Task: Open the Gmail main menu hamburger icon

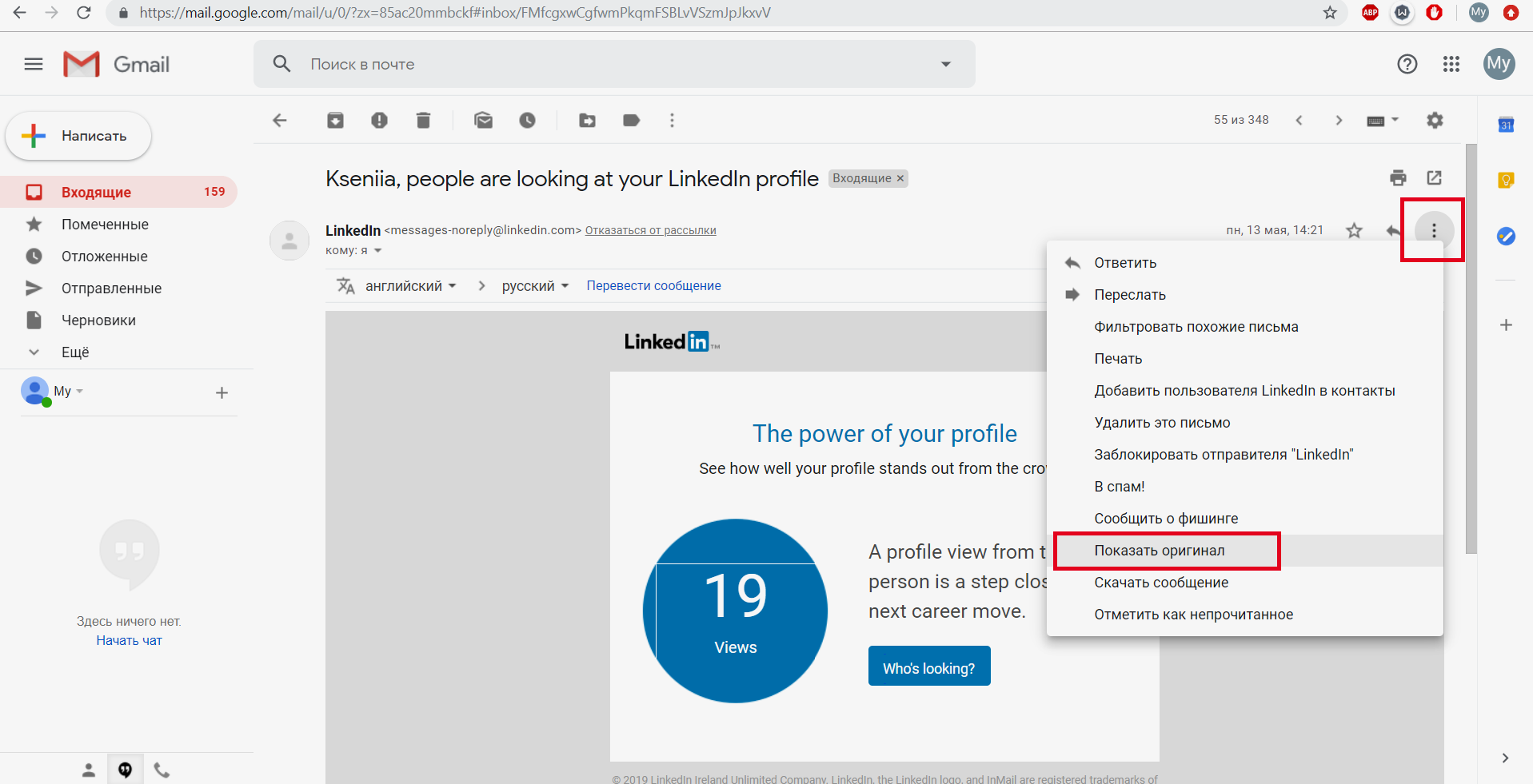Action: (x=34, y=64)
